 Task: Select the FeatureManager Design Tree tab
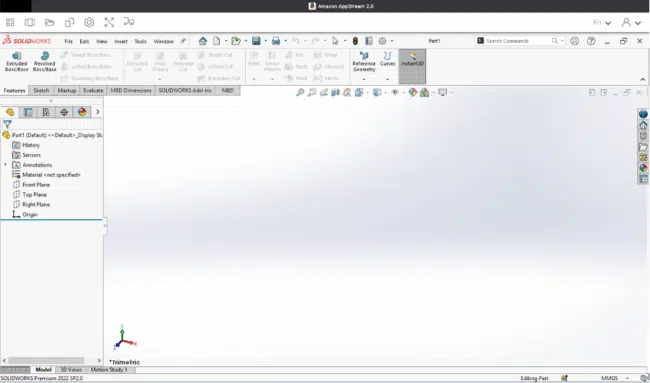10,112
